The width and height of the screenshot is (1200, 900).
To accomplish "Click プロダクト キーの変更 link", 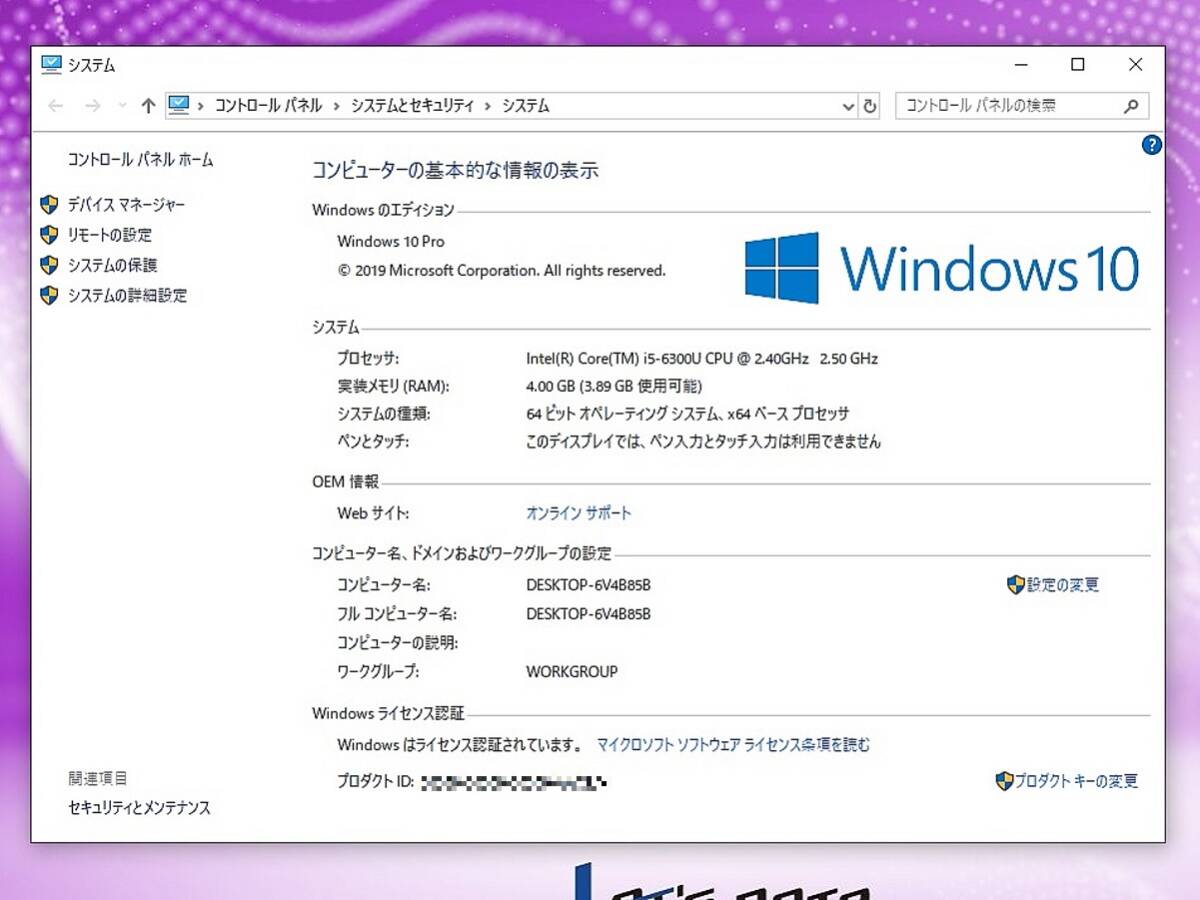I will coord(1077,781).
